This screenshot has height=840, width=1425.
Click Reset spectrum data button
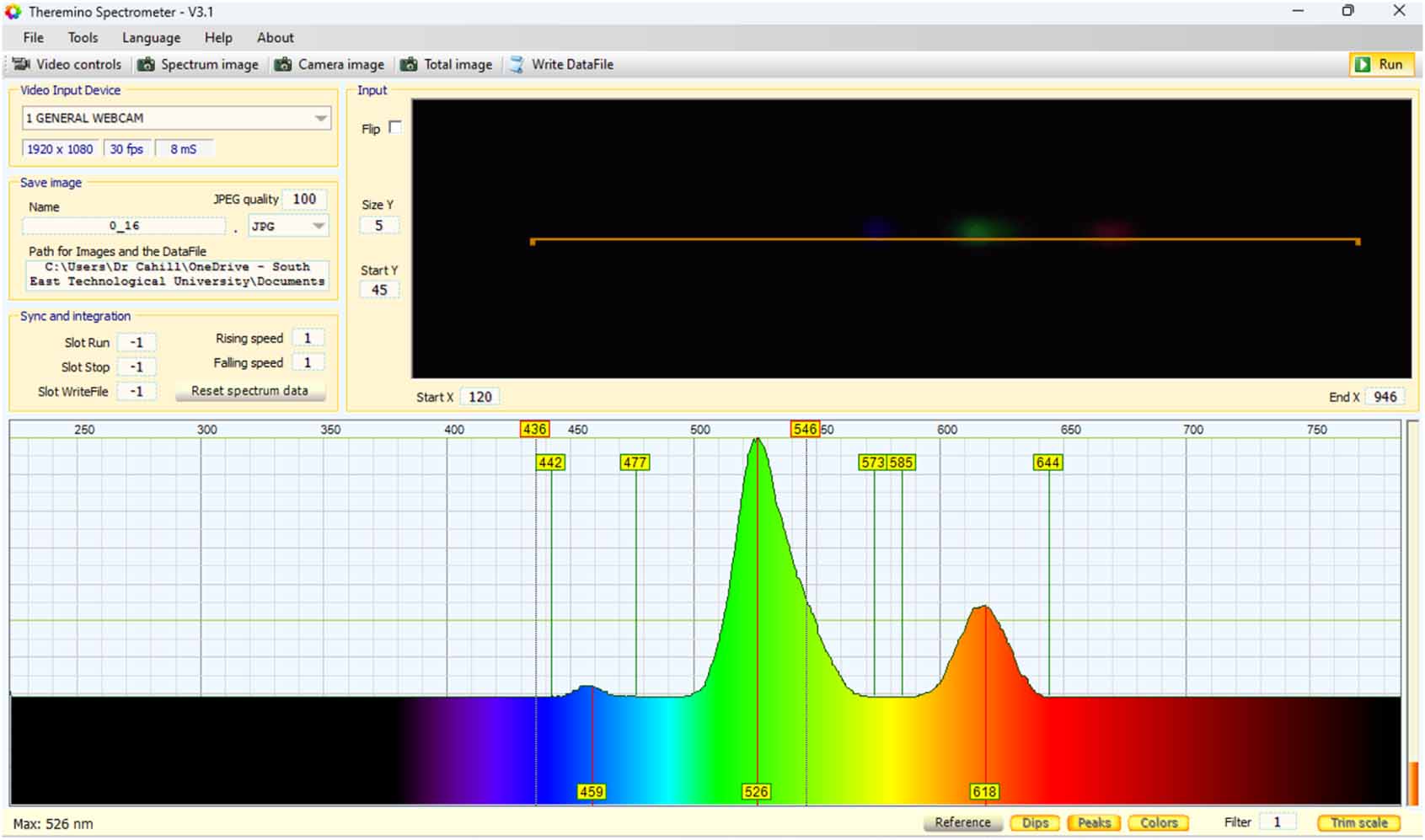click(249, 391)
